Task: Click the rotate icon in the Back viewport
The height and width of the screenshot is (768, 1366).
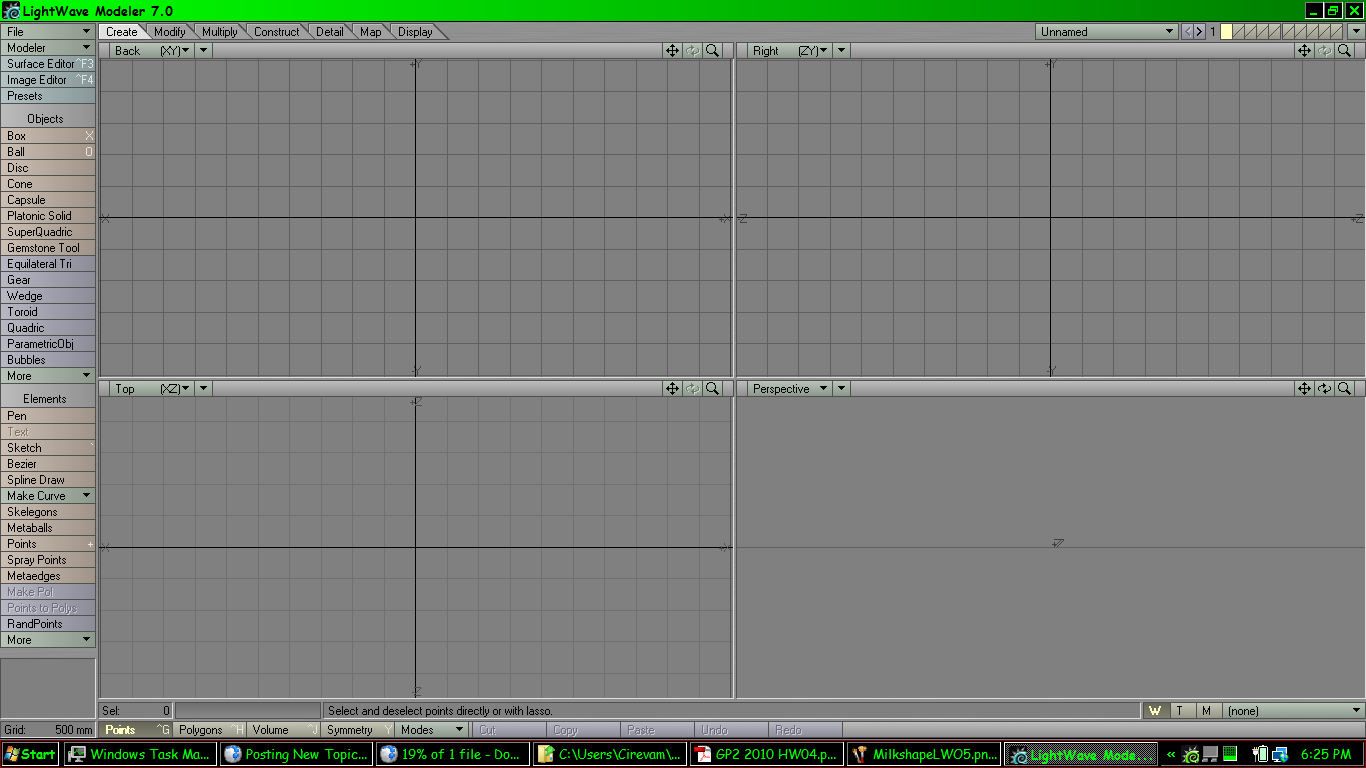Action: click(692, 51)
